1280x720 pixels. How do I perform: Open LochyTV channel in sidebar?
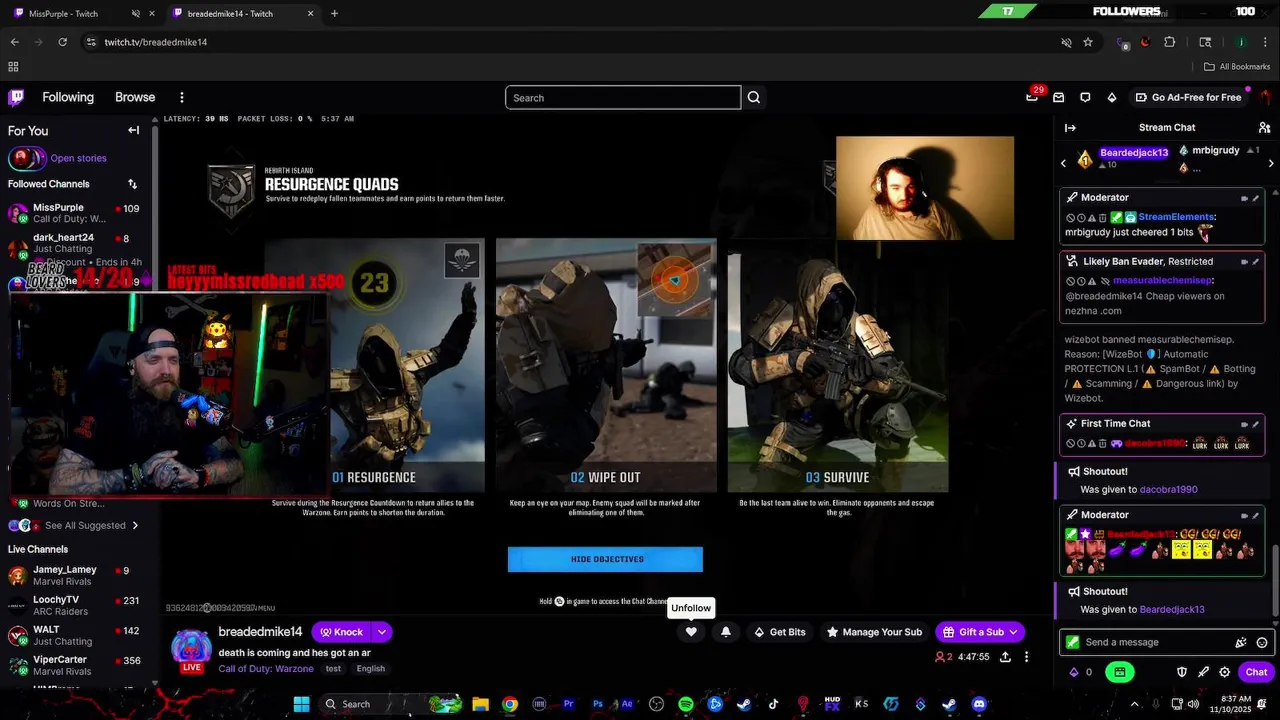click(76, 604)
